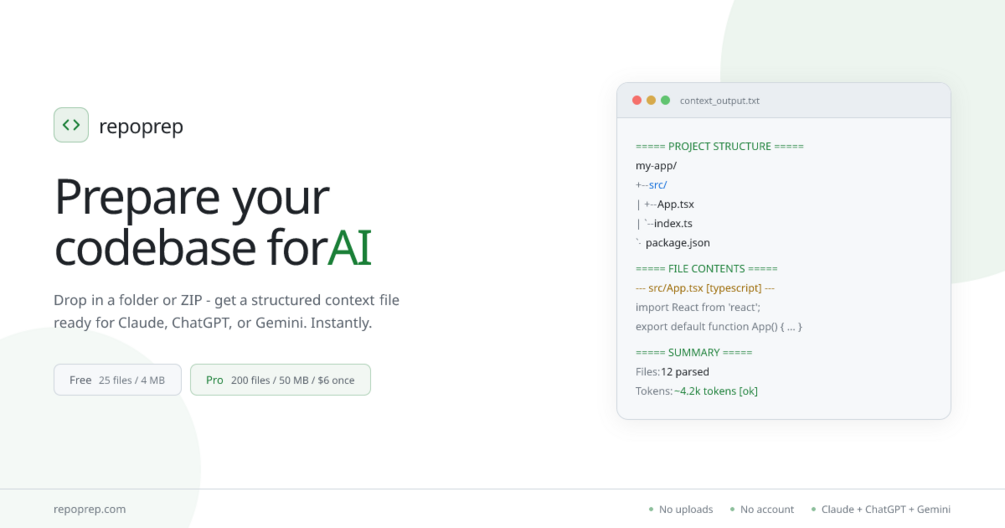This screenshot has width=1005, height=528.
Task: Click the bullet before Claude + ChatGPT + Gemini
Action: pos(813,509)
